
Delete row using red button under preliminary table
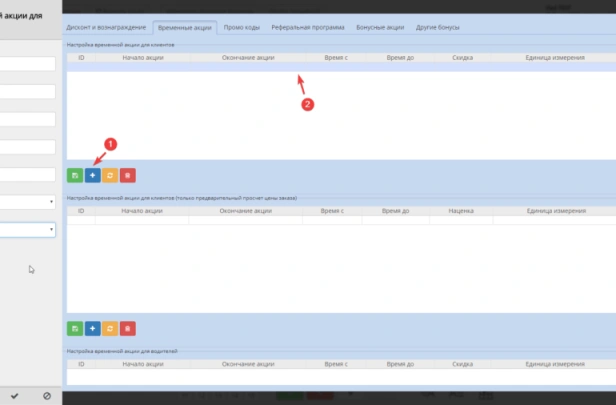pos(128,328)
